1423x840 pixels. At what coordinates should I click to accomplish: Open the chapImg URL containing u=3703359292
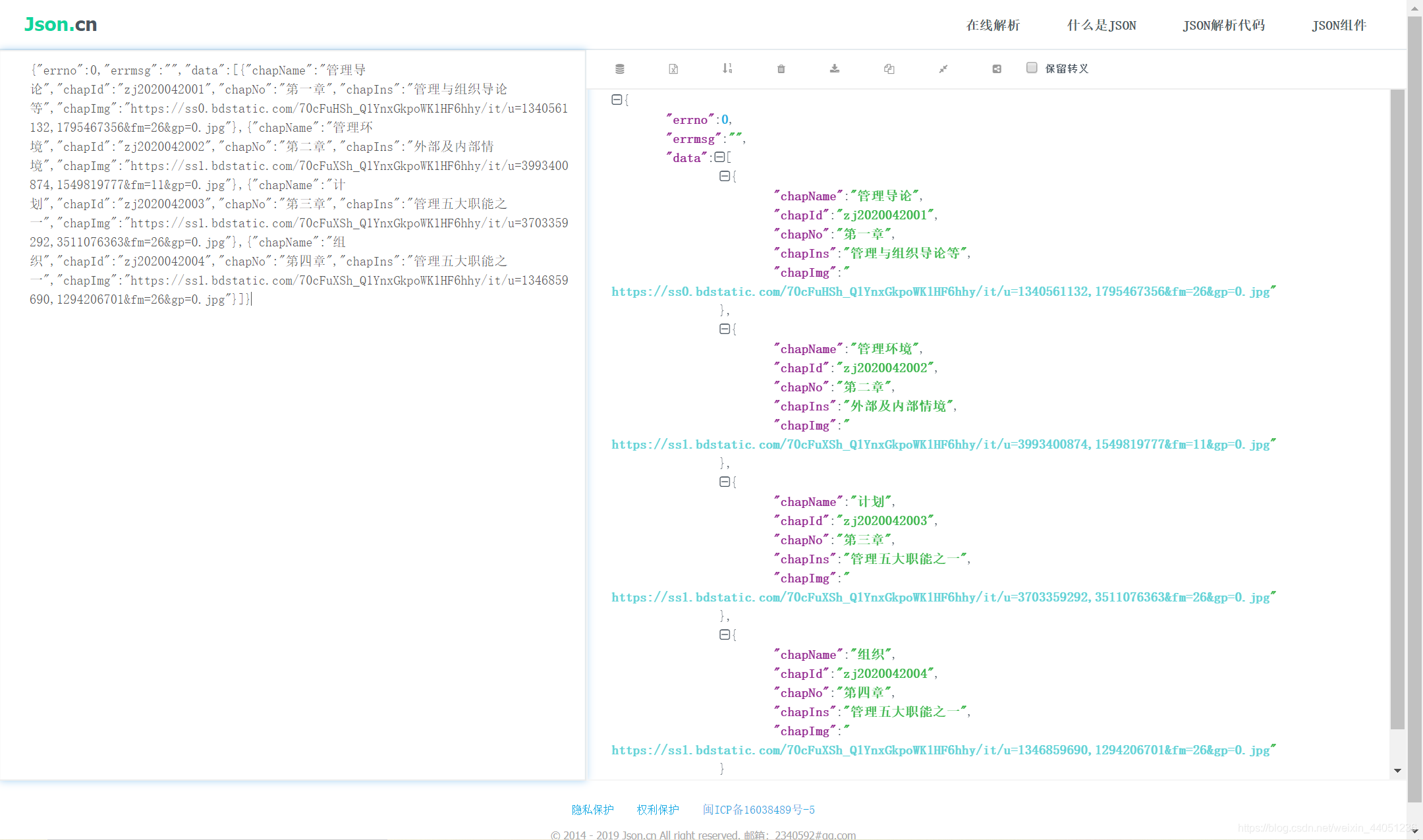click(940, 598)
